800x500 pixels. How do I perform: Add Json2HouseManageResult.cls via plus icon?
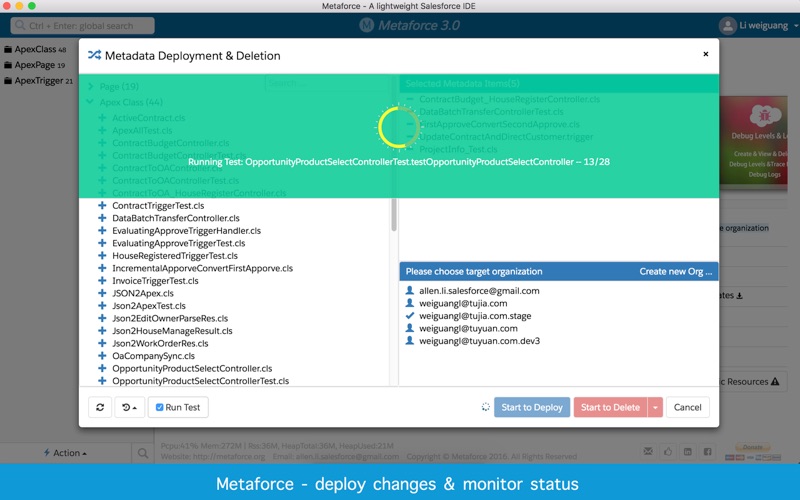(x=102, y=331)
